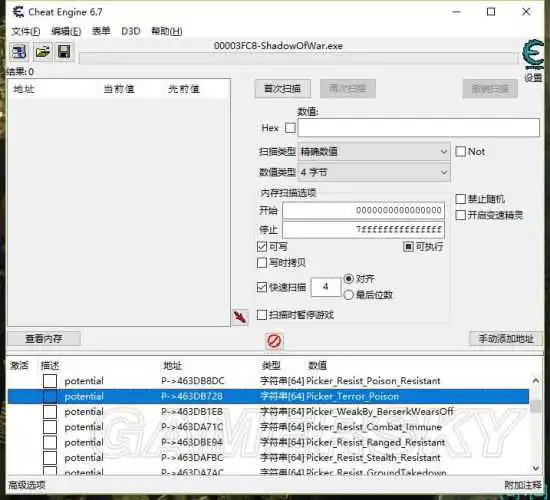Click the 数值 input field
550x500 pixels.
[418, 128]
